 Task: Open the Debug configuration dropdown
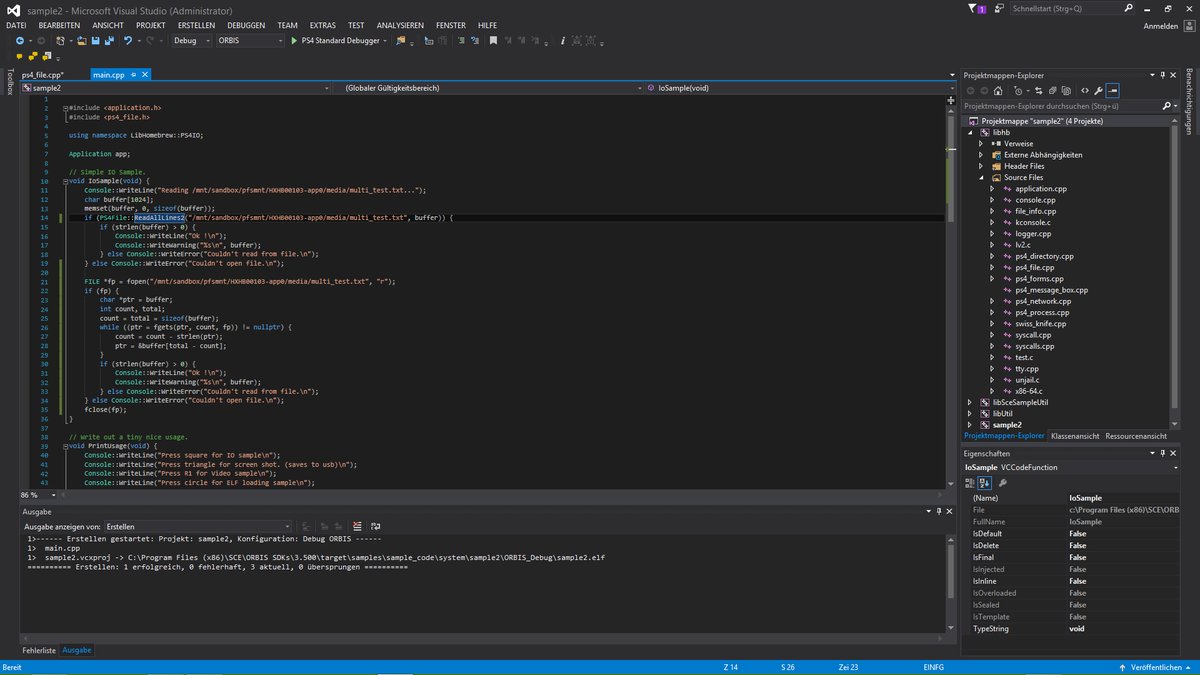[191, 41]
